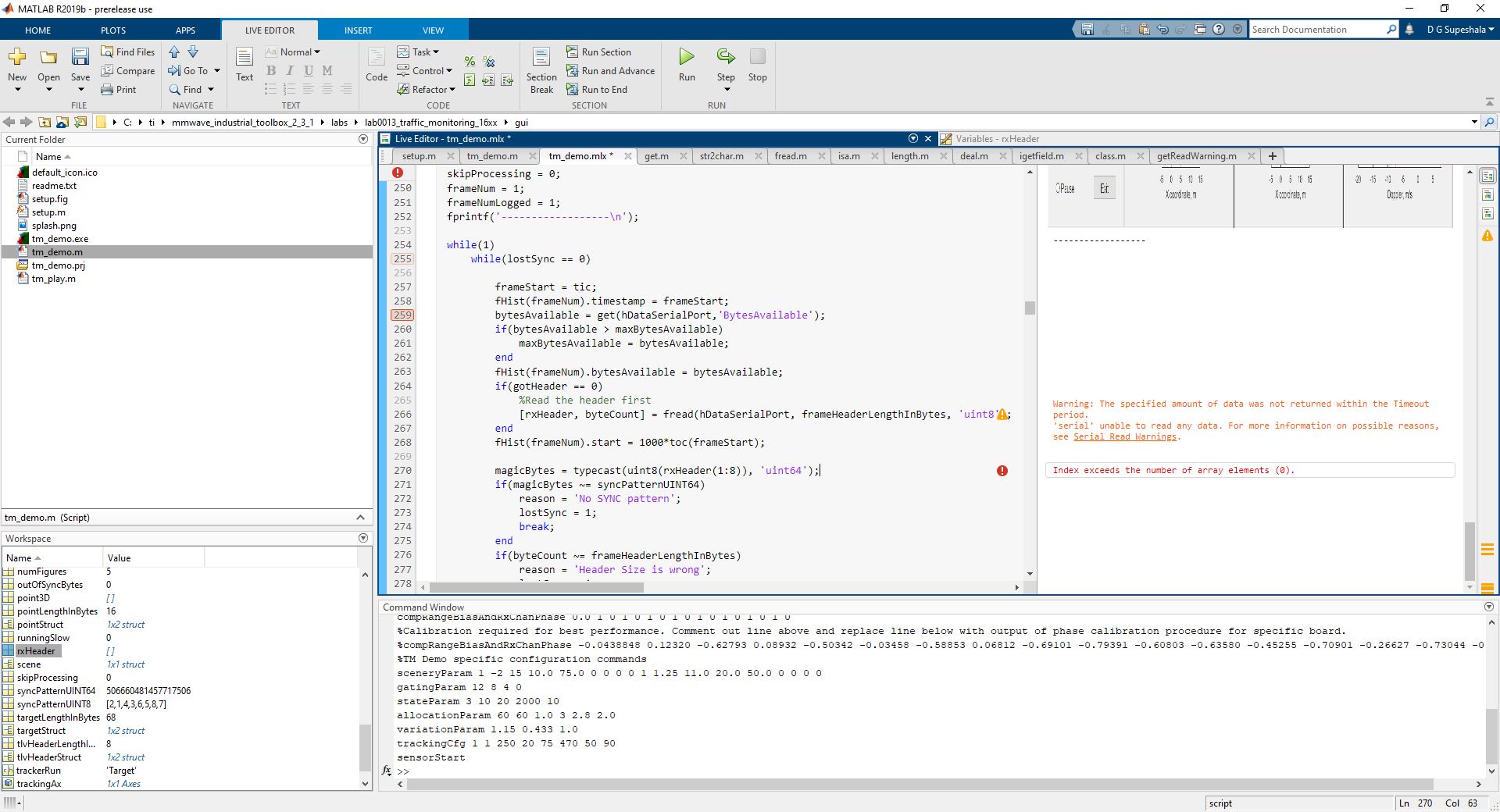Screen dimensions: 1500x812
Task: Click the Search Documentation field
Action: tap(1316, 30)
